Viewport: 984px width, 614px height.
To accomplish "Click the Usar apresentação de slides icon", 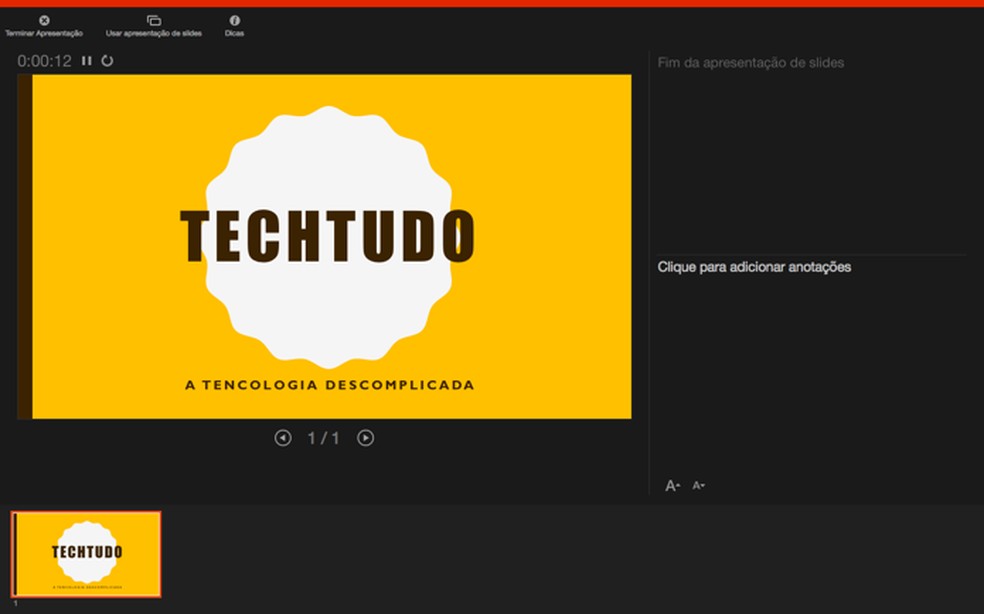I will [154, 21].
